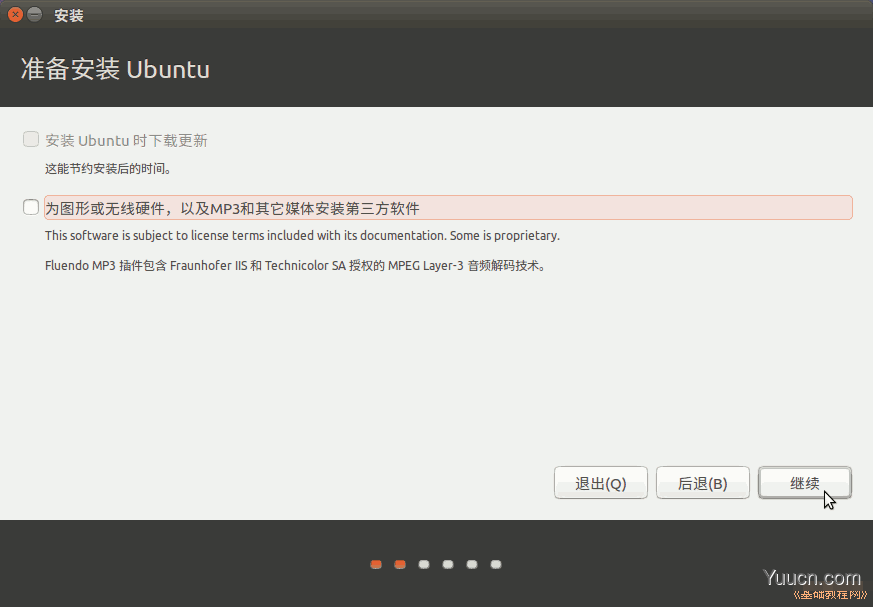Click the fifth progress dot
The width and height of the screenshot is (873, 607).
click(x=472, y=565)
